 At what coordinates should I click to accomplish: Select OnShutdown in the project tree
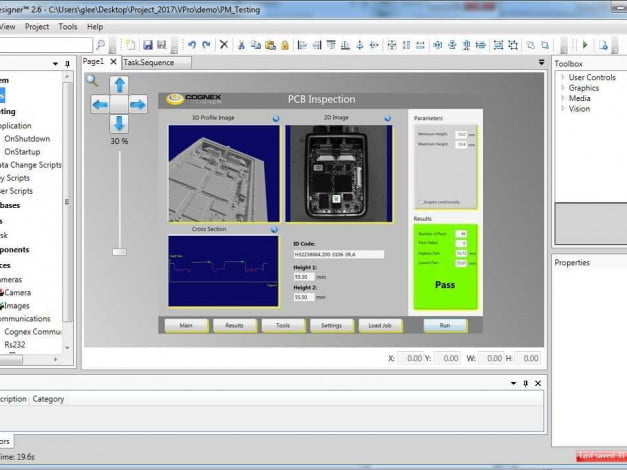coord(27,139)
